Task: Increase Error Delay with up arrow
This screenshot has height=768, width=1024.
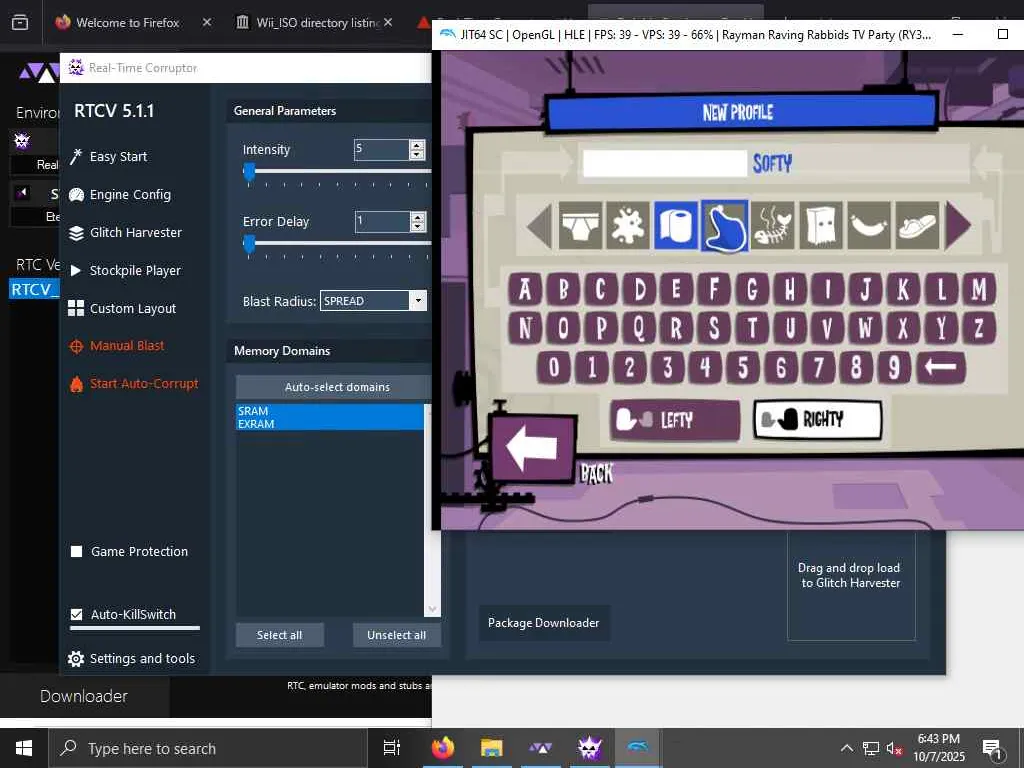Action: 418,217
